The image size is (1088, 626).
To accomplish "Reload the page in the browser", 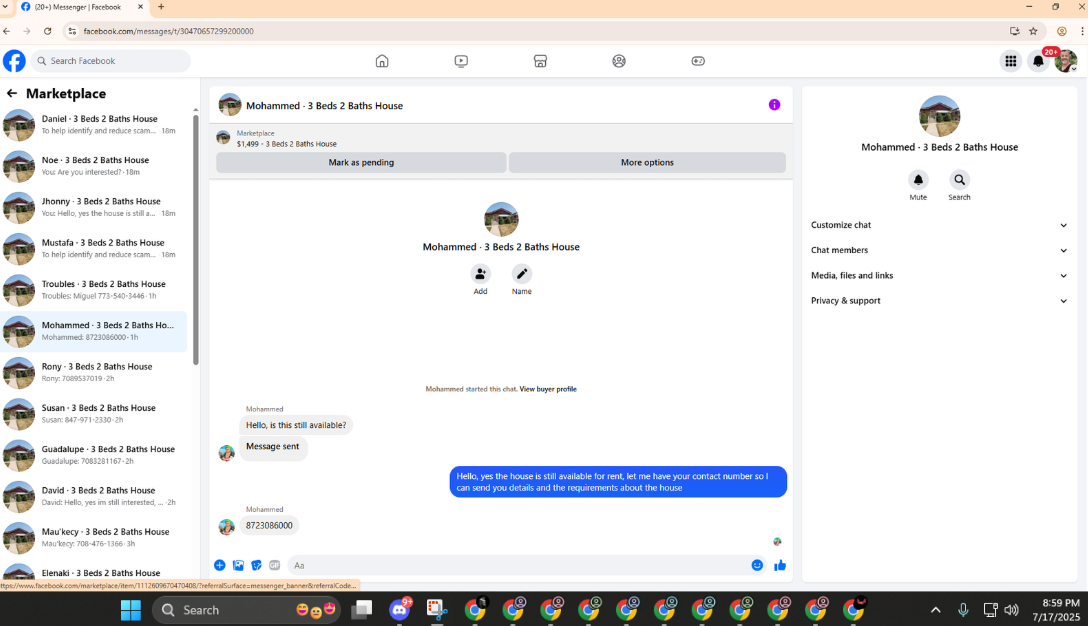I will tap(47, 31).
